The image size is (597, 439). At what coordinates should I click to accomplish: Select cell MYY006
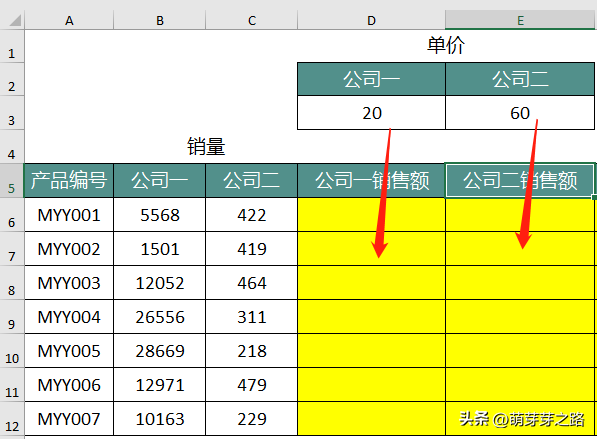(x=69, y=385)
